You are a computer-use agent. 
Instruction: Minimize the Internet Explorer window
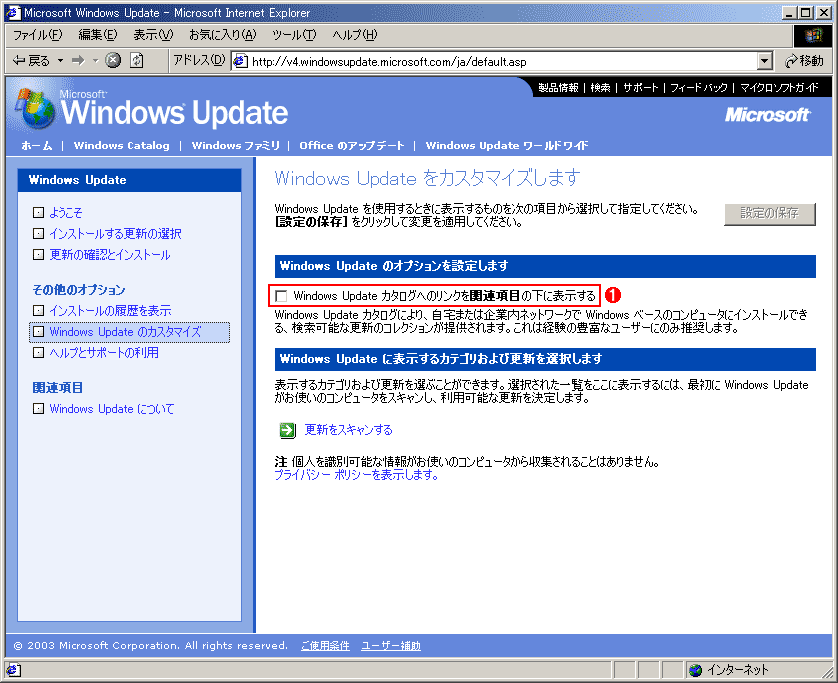(789, 13)
